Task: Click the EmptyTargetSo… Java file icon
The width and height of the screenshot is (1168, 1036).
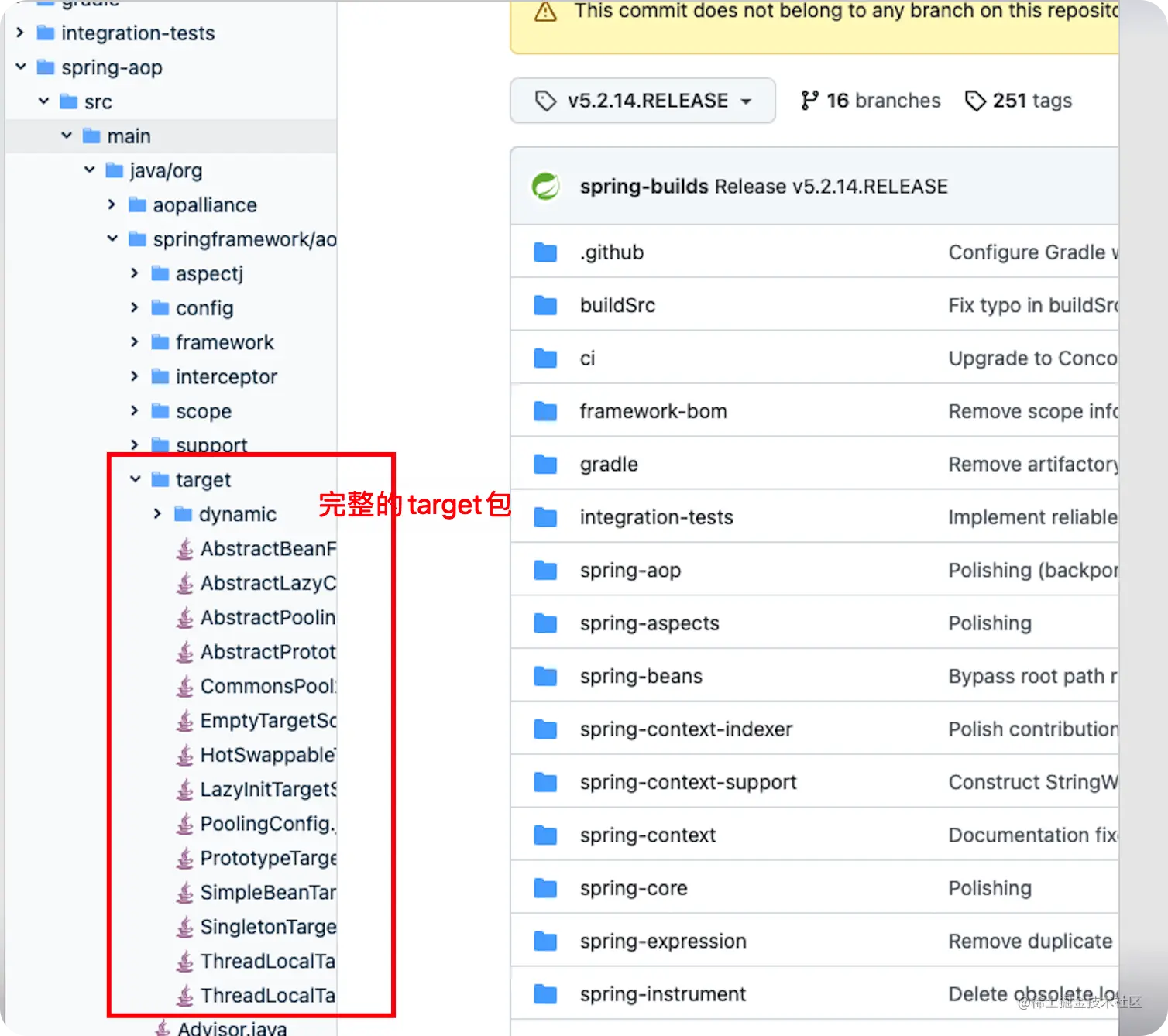Action: click(x=184, y=721)
